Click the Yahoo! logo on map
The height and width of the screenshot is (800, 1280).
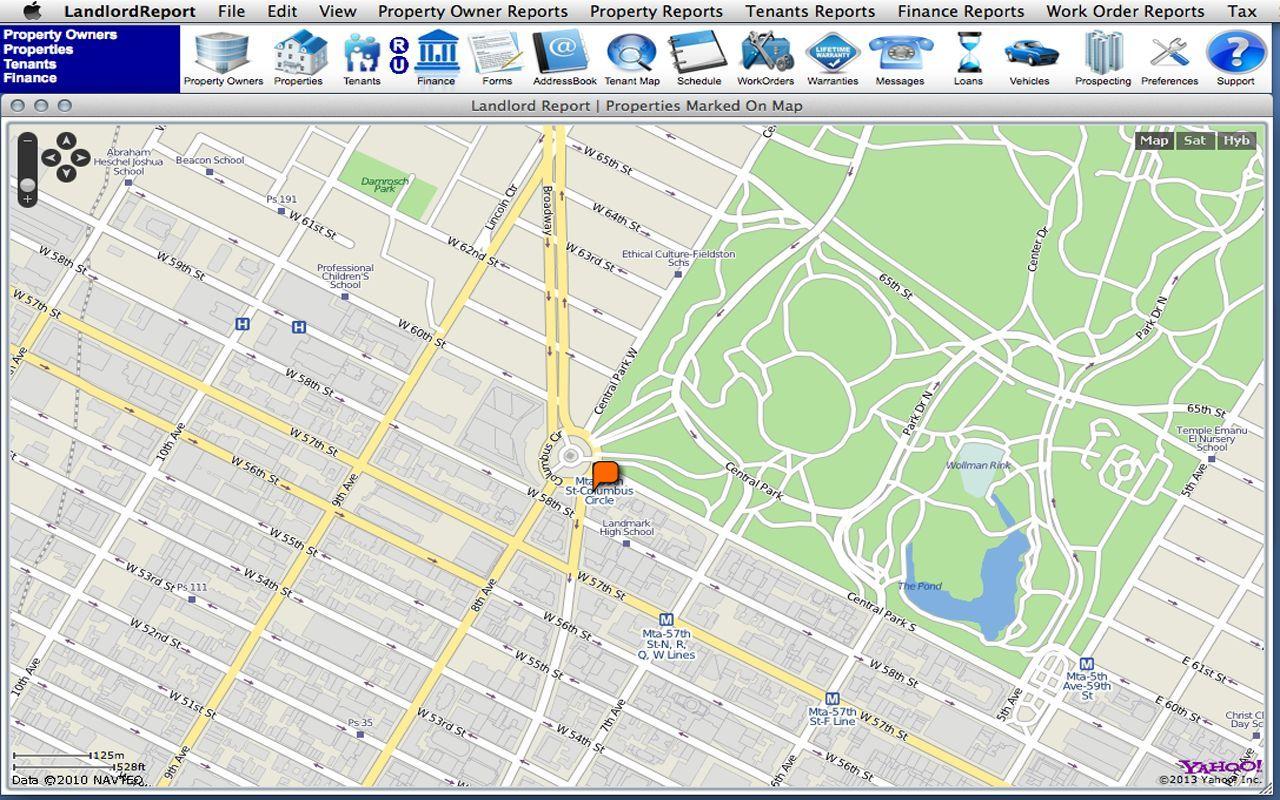coord(1219,766)
